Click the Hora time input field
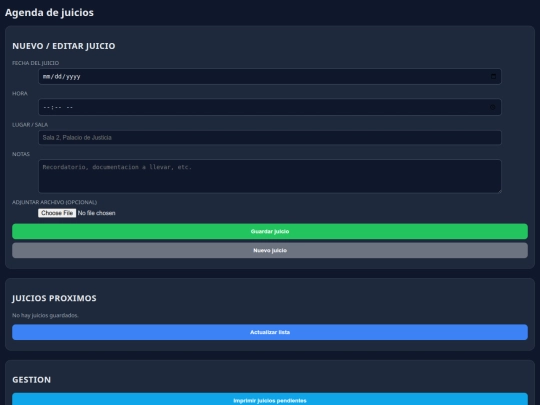Viewport: 540px width, 405px height. pos(270,107)
